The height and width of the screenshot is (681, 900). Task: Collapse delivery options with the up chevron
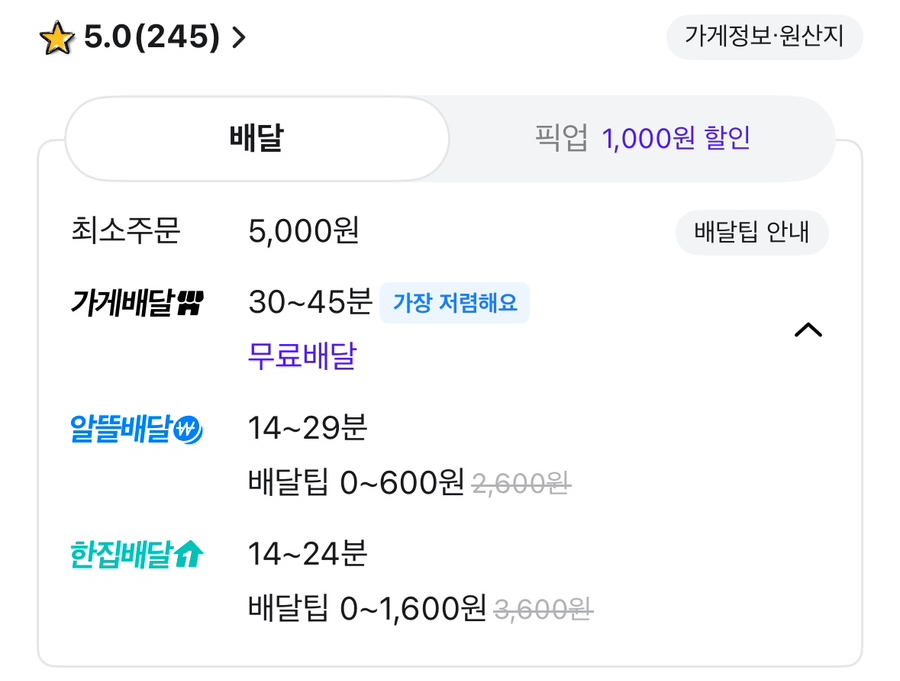pos(807,330)
